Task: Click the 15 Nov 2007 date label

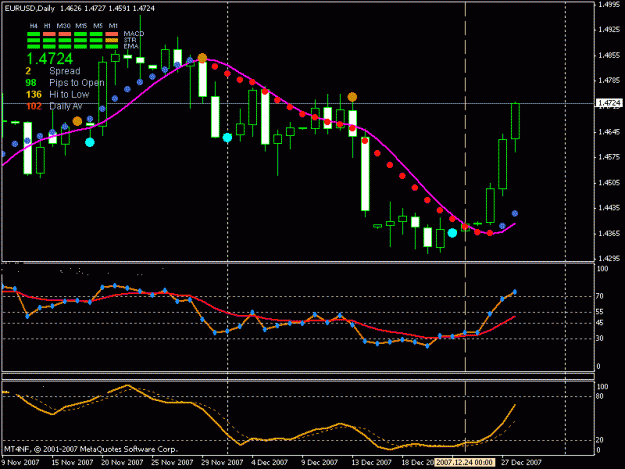Action: pyautogui.click(x=72, y=462)
